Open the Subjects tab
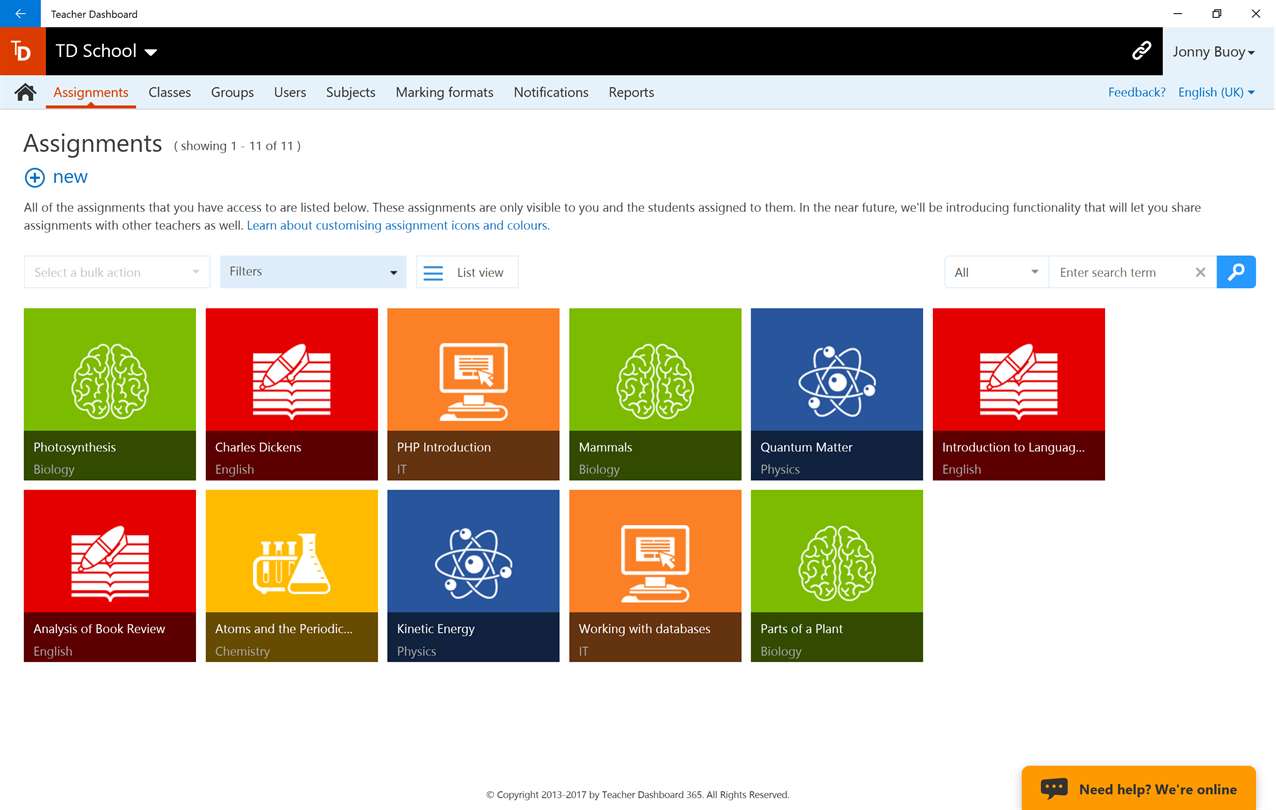Screen dimensions: 1276x810 (351, 92)
